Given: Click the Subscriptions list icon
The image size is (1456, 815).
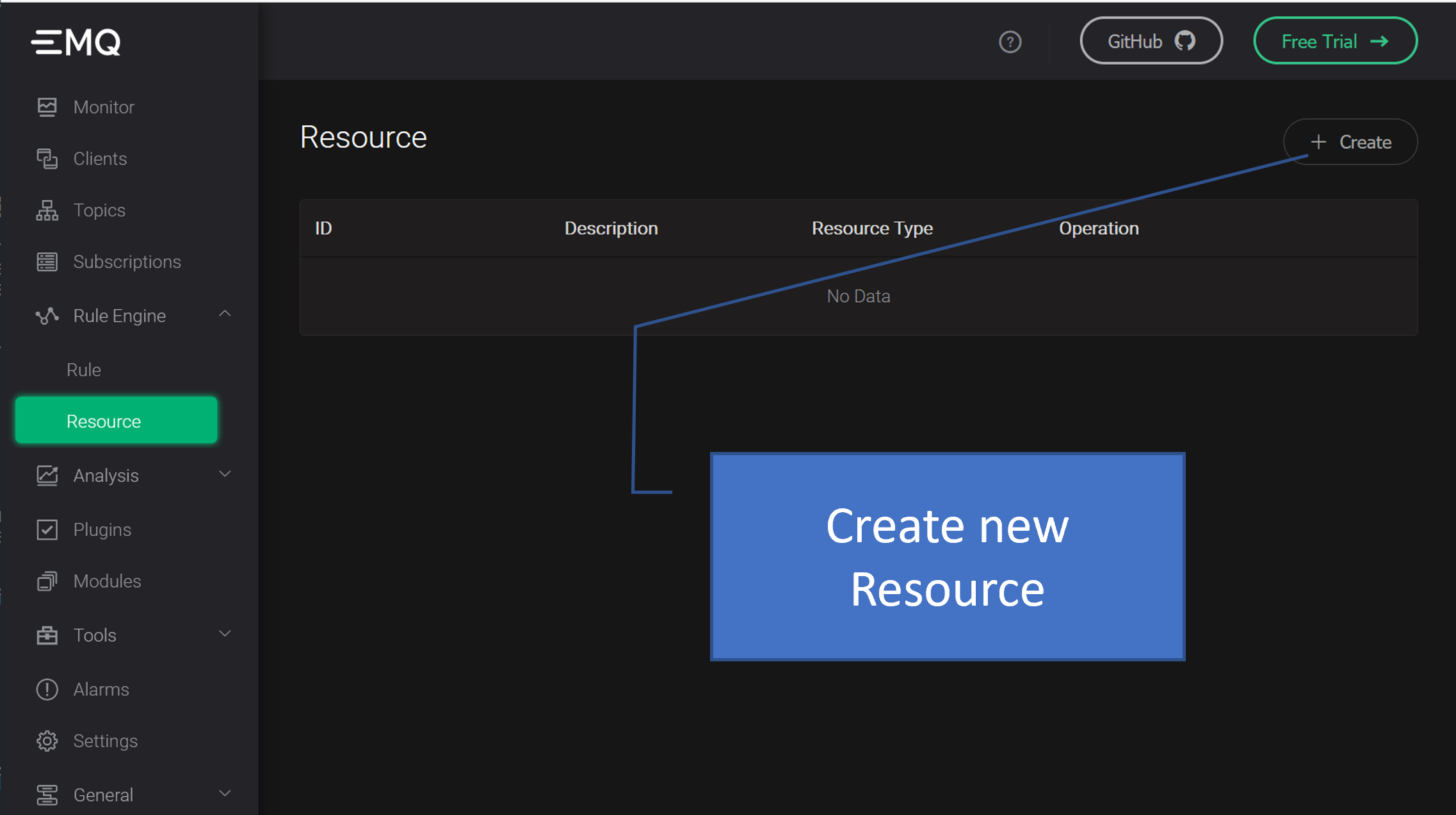Looking at the screenshot, I should coord(47,262).
